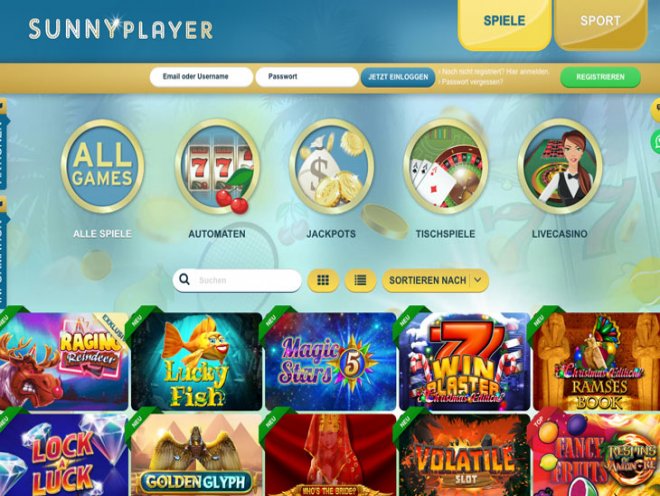Image resolution: width=660 pixels, height=496 pixels.
Task: Choose the Tischspiele roulette and cards icon
Action: [445, 166]
